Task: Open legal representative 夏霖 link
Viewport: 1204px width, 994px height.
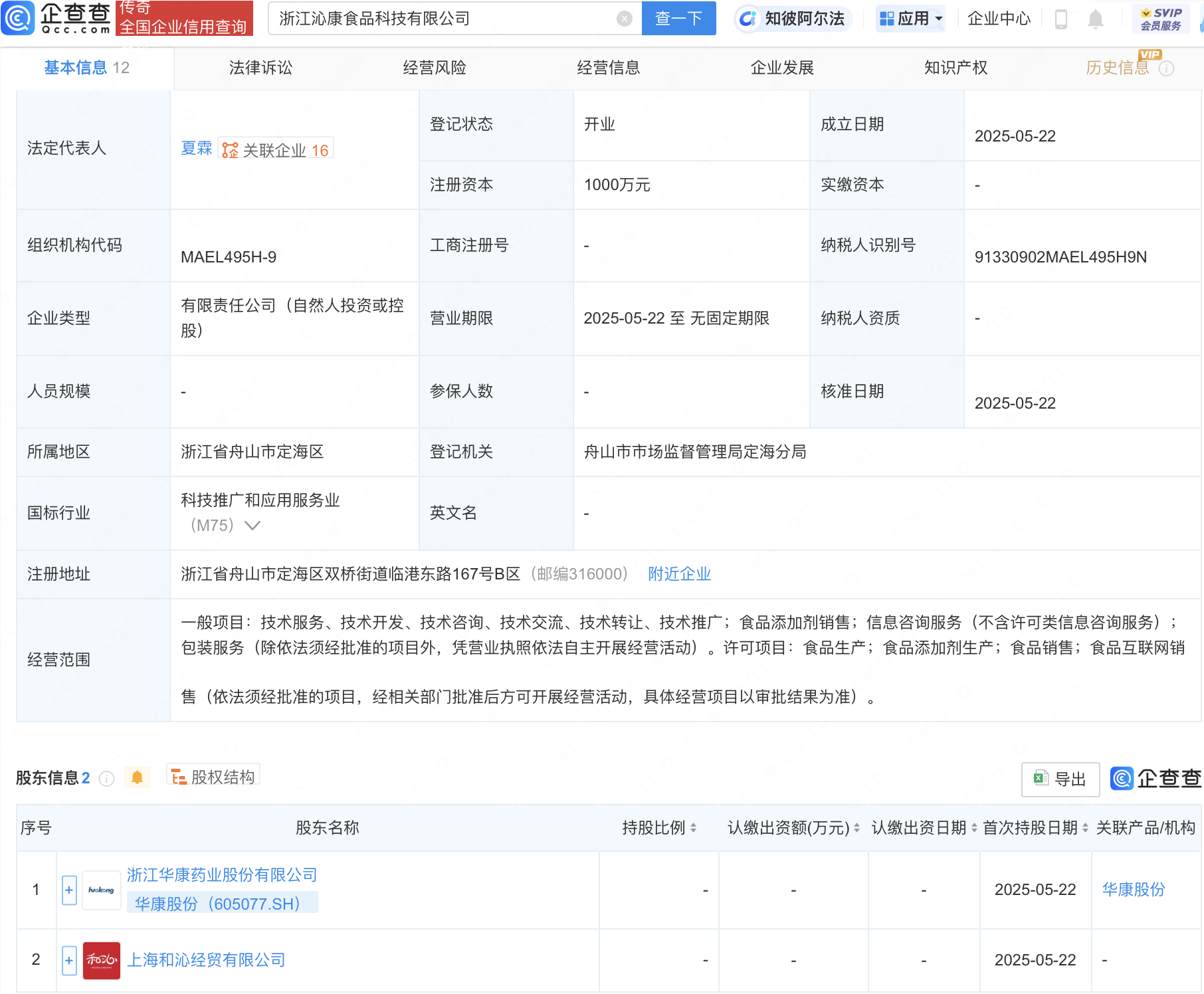Action: (x=197, y=149)
